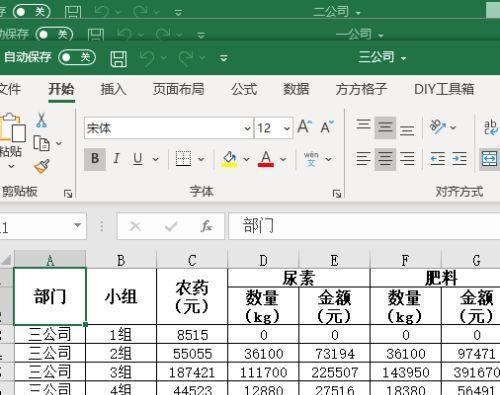Open the font color dropdown arrow
This screenshot has width=500, height=395.
point(283,159)
